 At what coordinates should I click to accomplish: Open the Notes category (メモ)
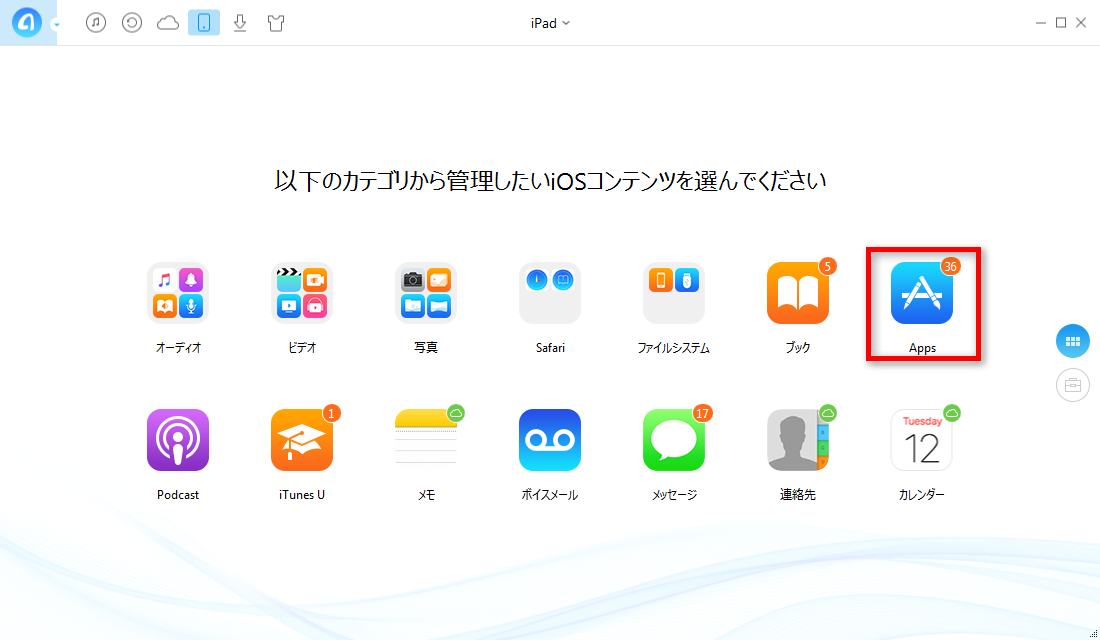tap(426, 440)
